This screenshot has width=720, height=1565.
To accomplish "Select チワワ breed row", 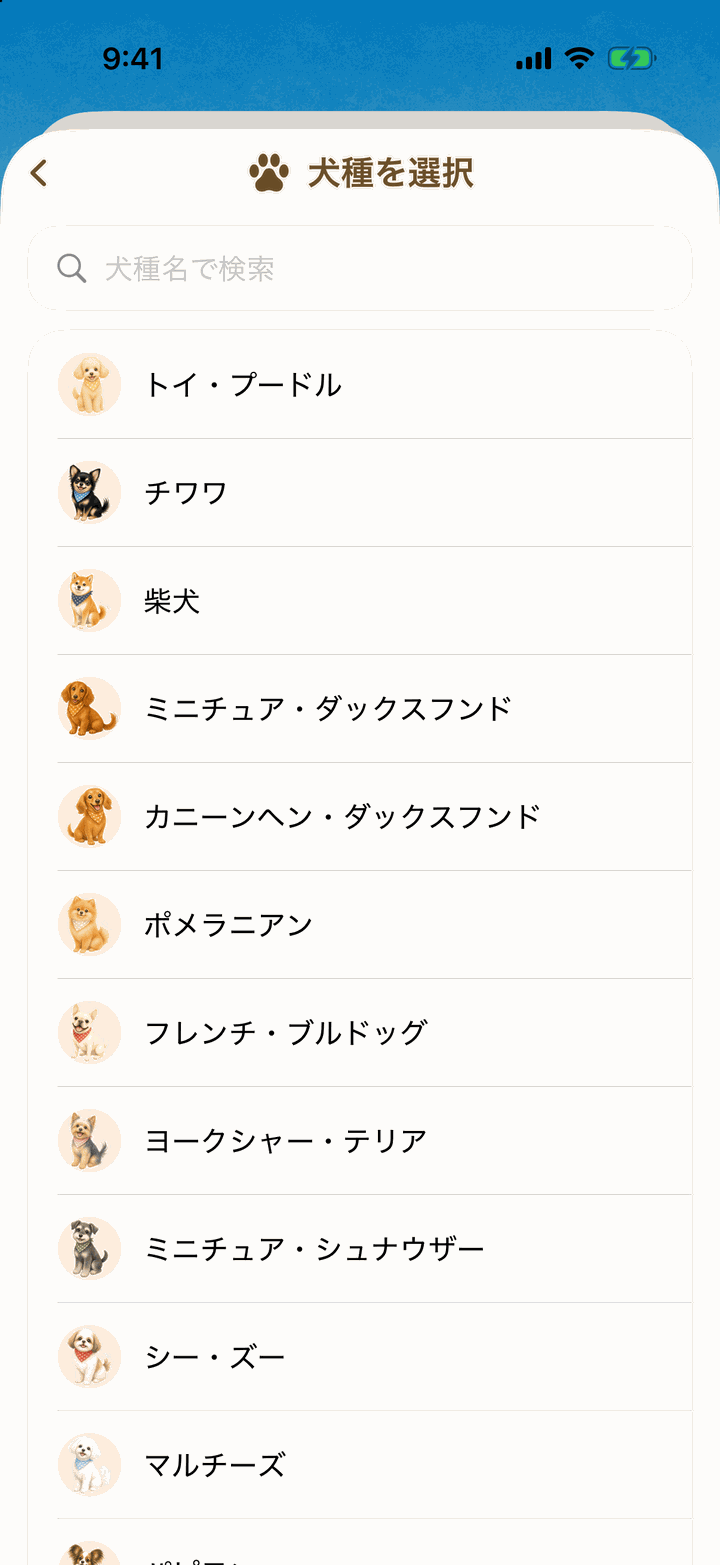I will pos(360,492).
